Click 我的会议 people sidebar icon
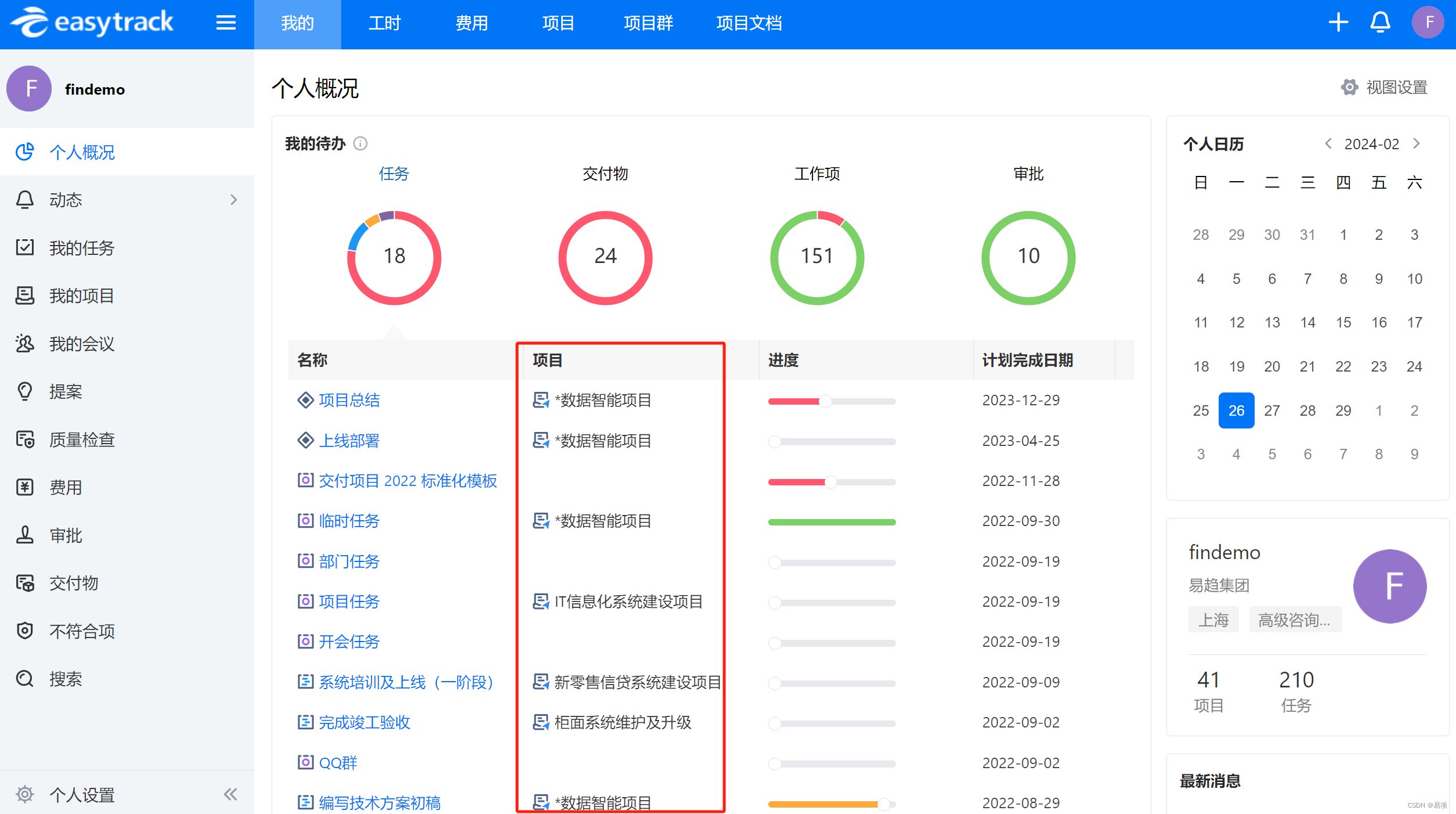Image resolution: width=1456 pixels, height=814 pixels. click(x=24, y=343)
